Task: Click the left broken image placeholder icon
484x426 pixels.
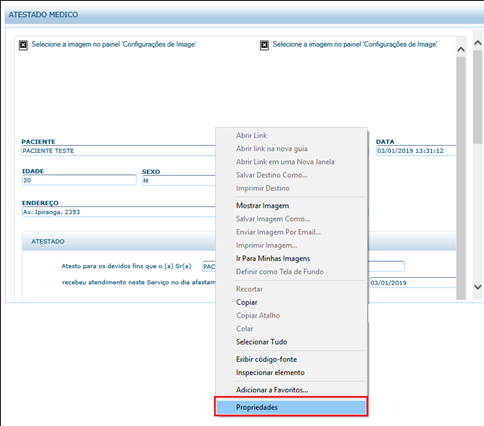Action: point(23,45)
